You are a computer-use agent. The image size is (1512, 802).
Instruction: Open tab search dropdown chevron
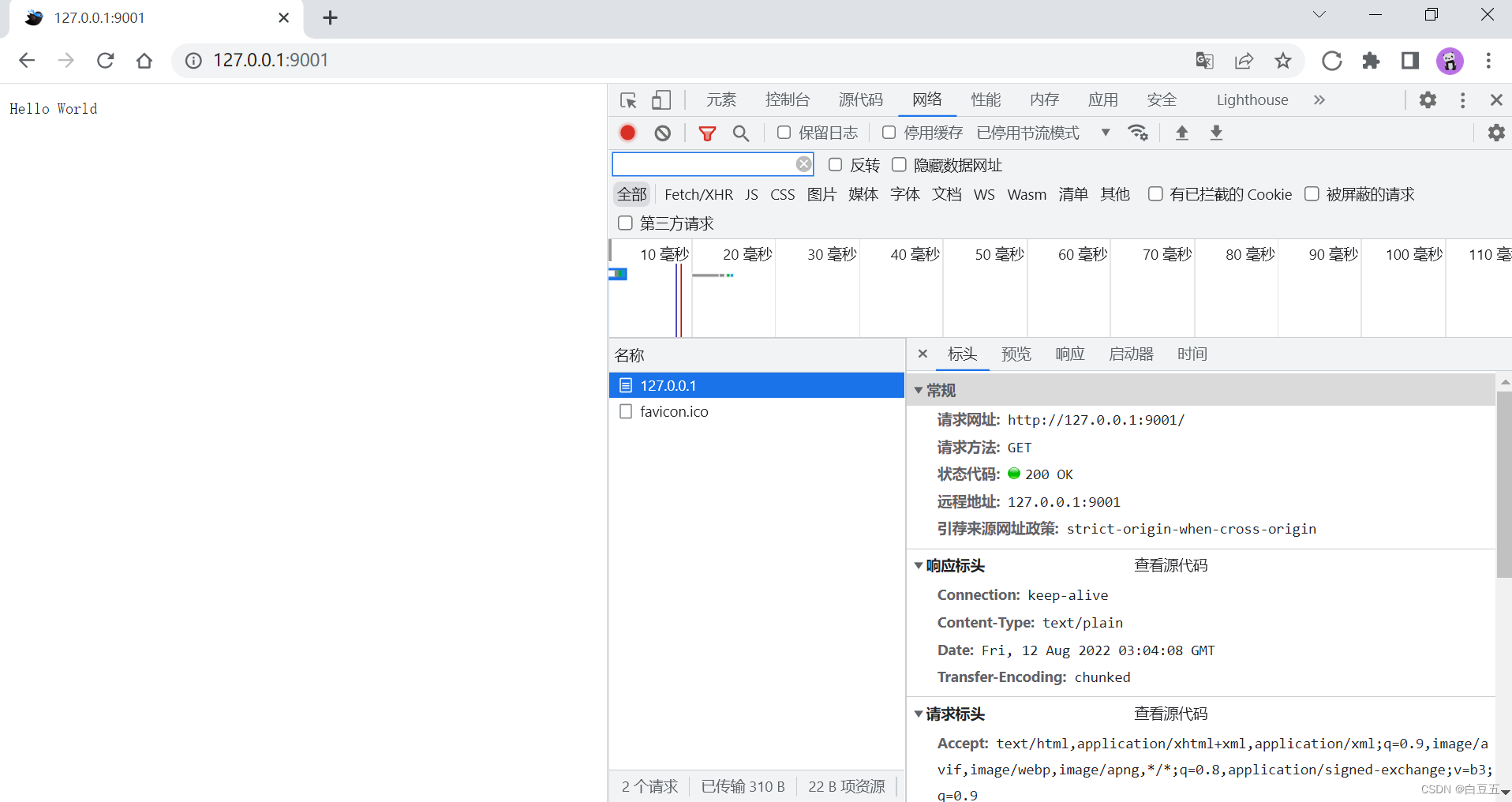[1319, 15]
